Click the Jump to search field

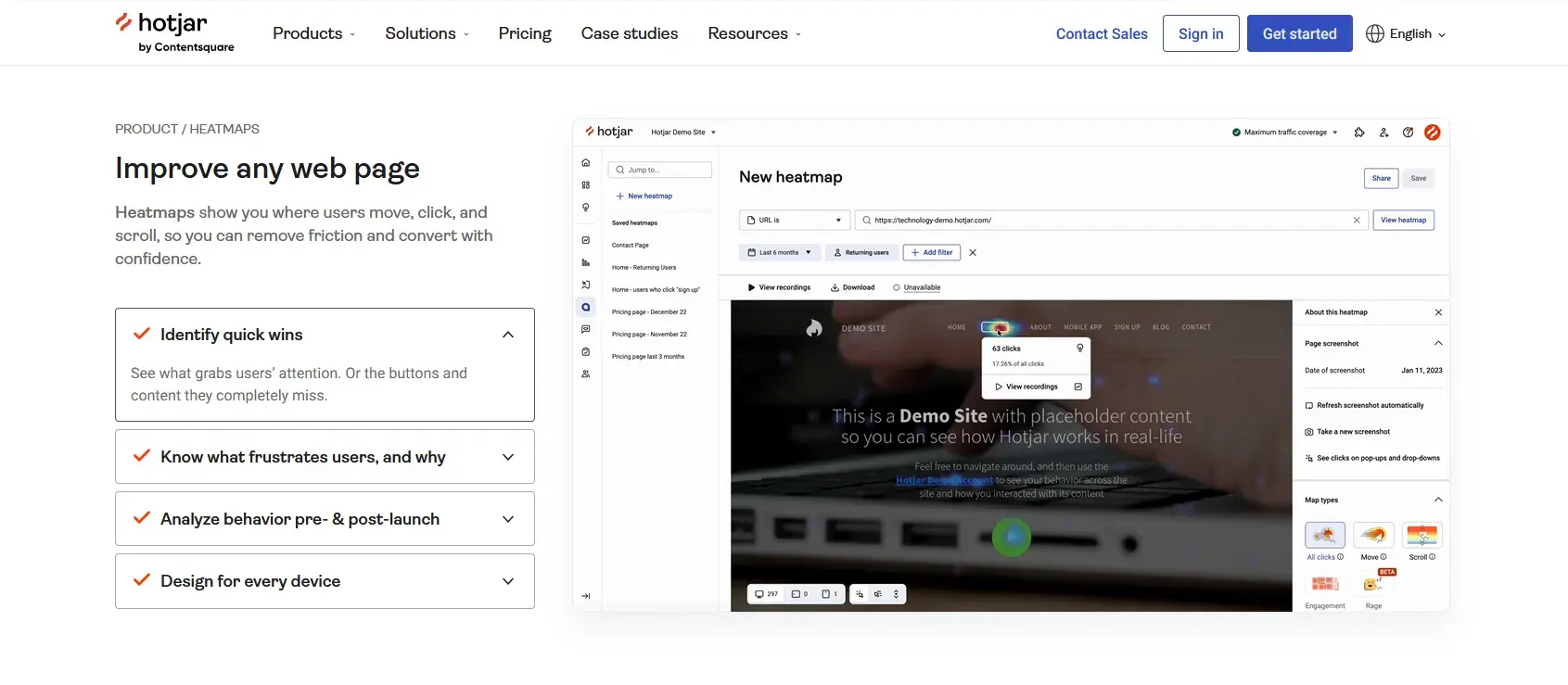660,170
